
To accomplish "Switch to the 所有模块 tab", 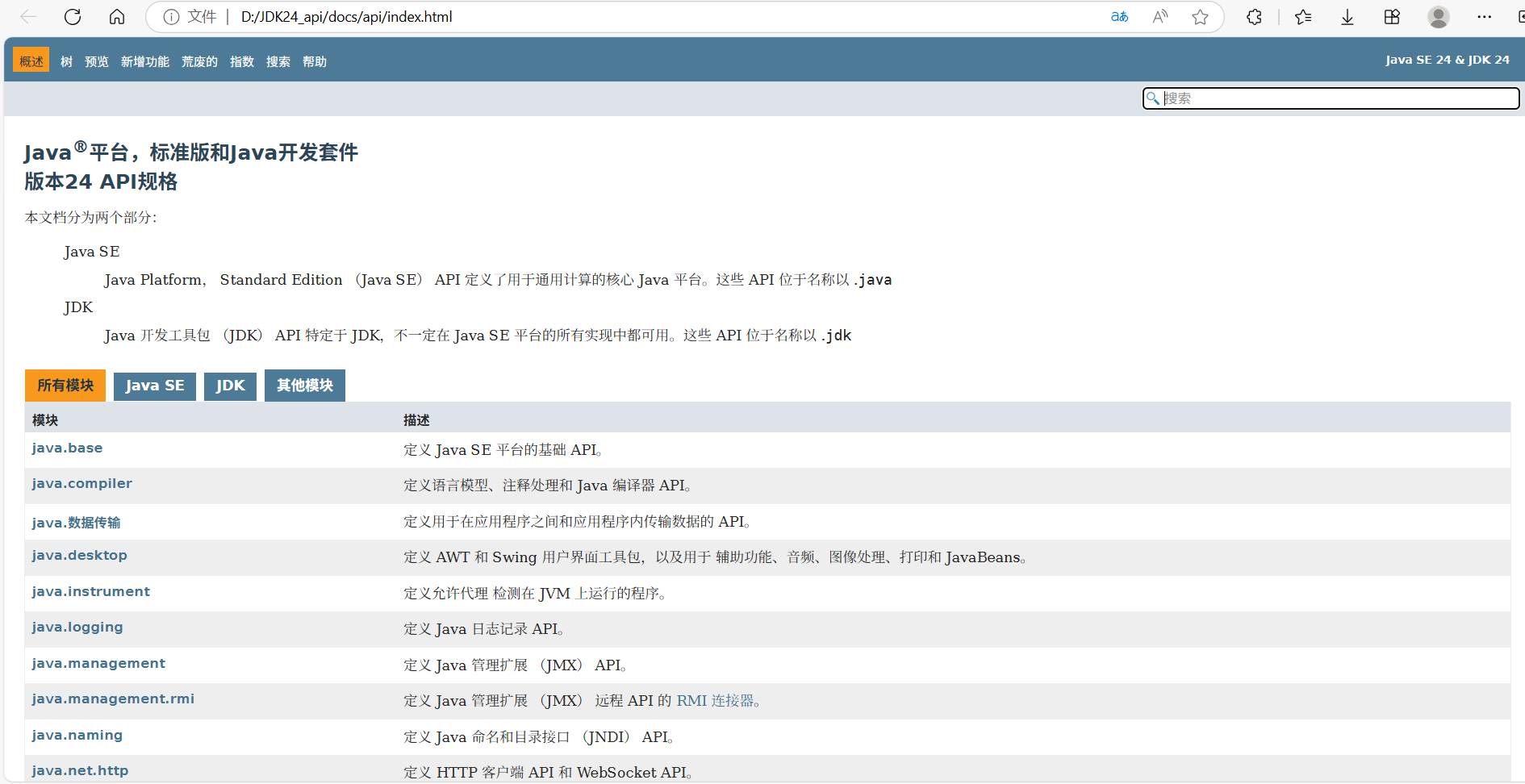I will [65, 386].
